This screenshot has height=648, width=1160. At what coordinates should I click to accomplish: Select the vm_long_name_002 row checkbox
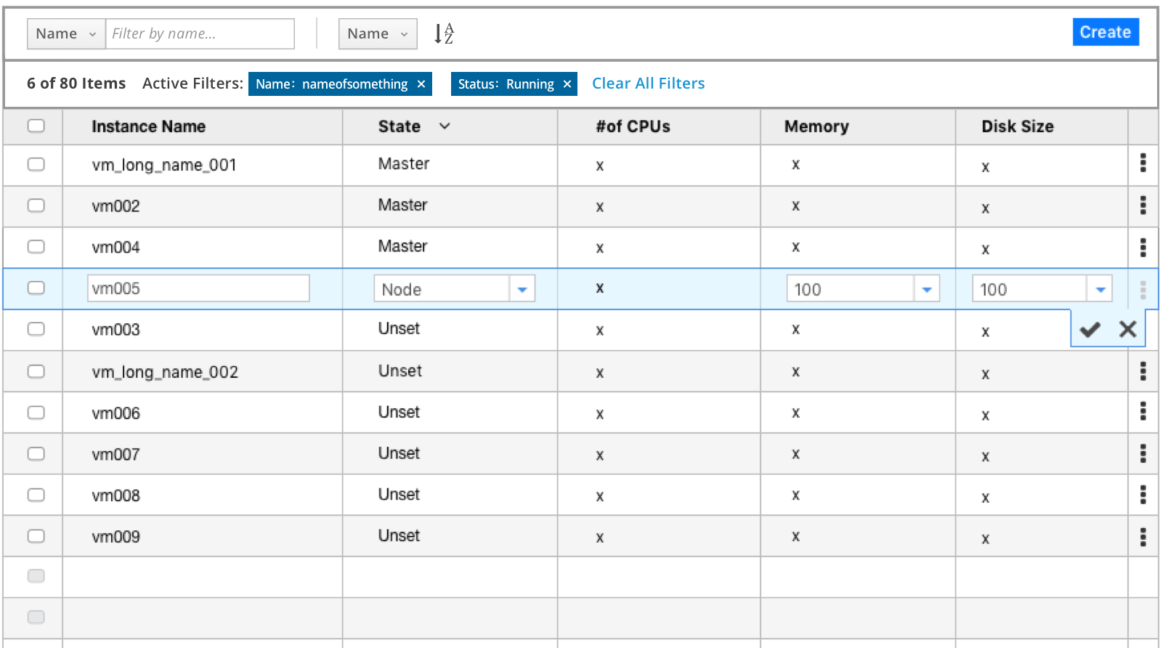pos(36,371)
